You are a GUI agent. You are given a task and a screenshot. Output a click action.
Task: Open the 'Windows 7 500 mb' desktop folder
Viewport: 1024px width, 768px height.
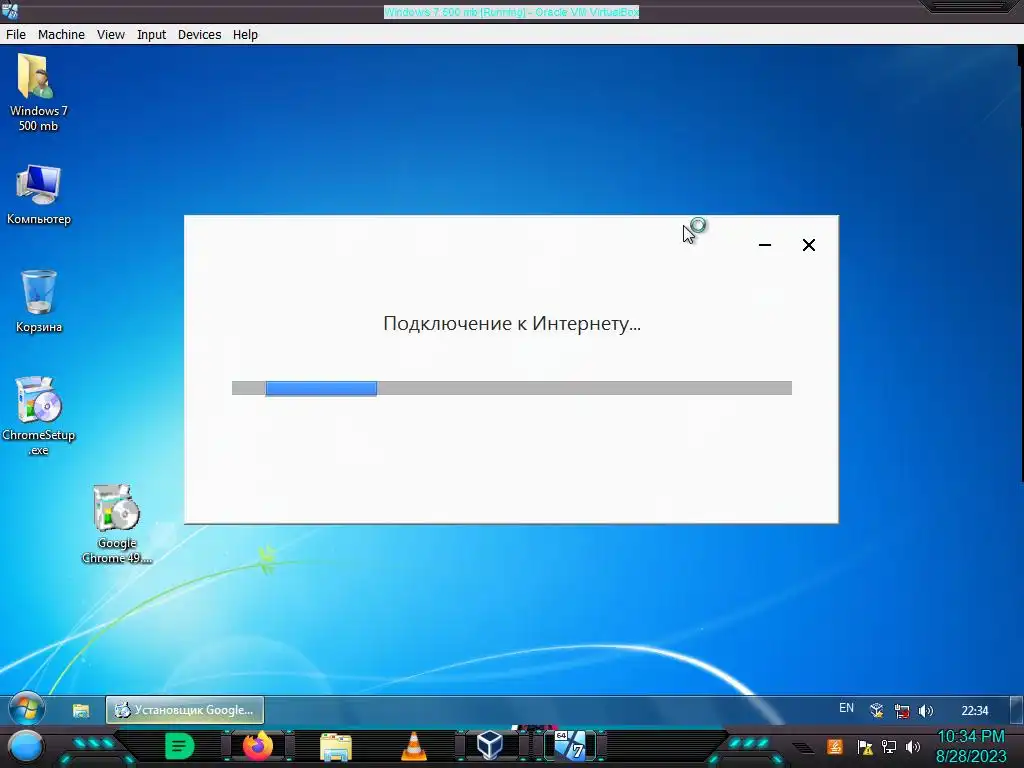(x=37, y=92)
